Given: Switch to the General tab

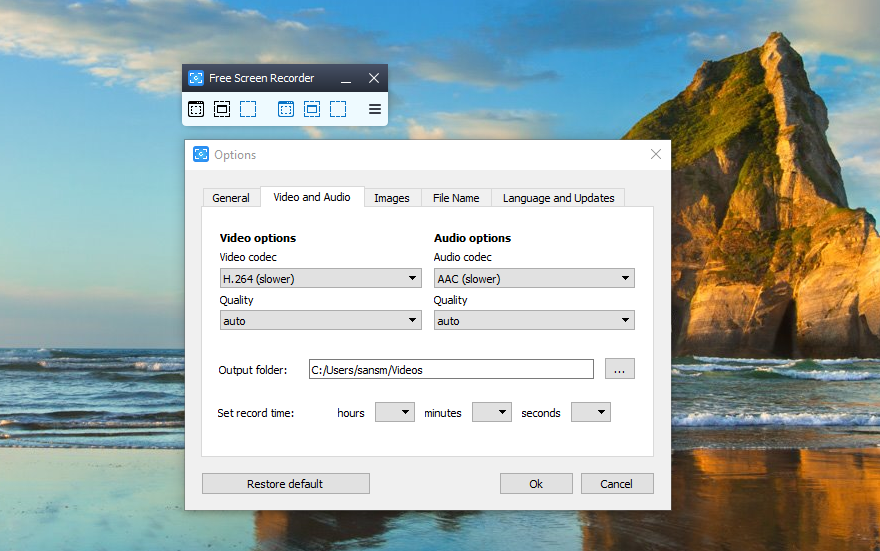Looking at the screenshot, I should pos(231,198).
